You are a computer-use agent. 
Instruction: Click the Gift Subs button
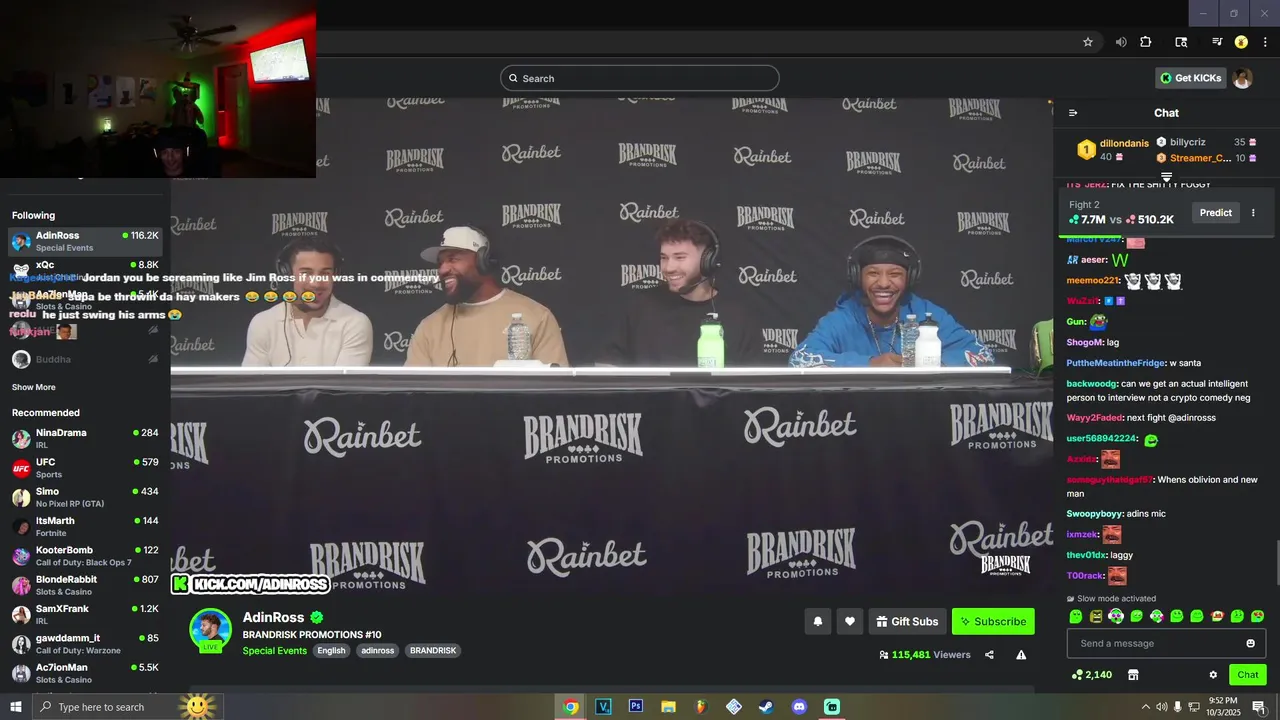coord(907,621)
